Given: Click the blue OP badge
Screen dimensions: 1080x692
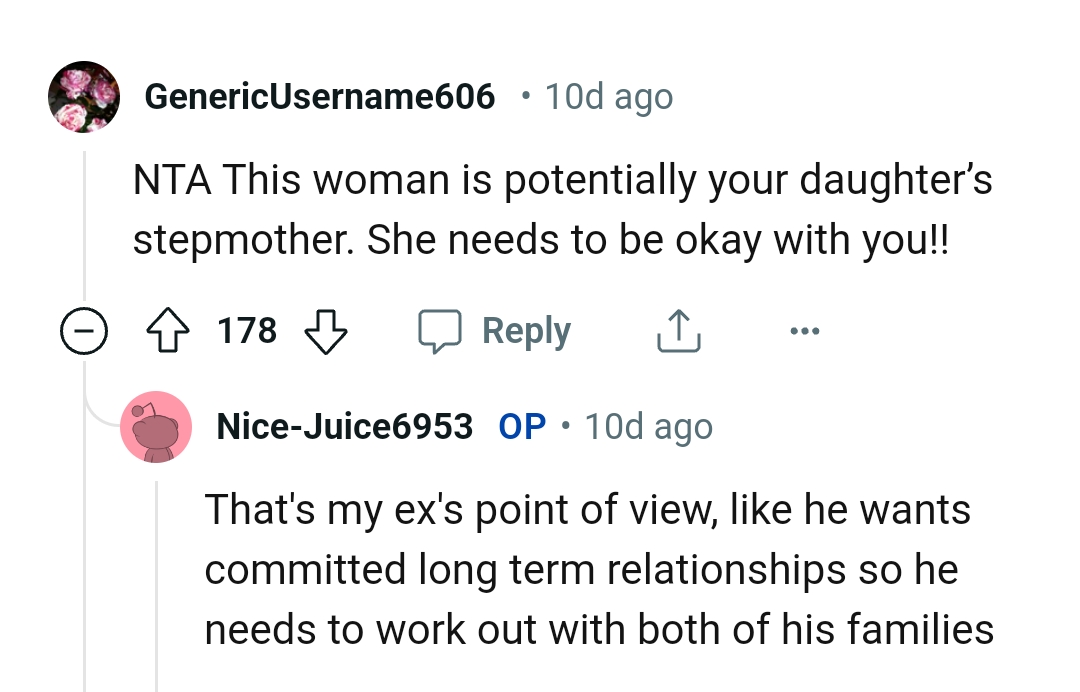Looking at the screenshot, I should pos(521,426).
